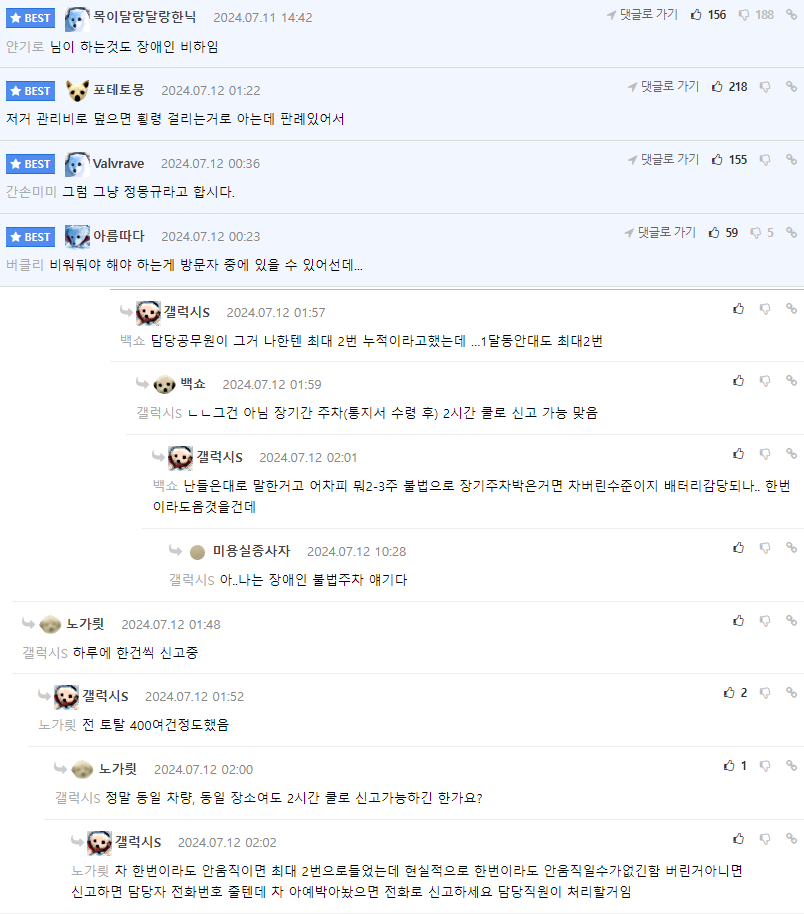Jump to Valvrave's comment with 댓글로 가기
This screenshot has width=804, height=914.
tap(663, 160)
